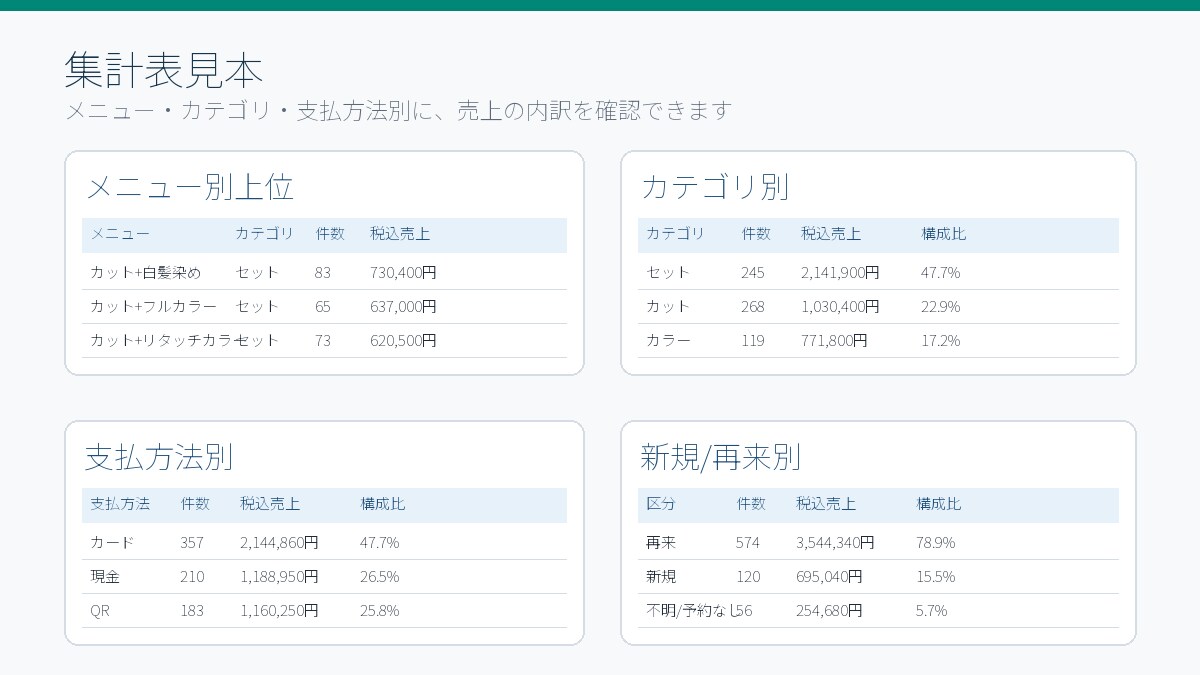Click the 730,400円 sales value

[403, 272]
